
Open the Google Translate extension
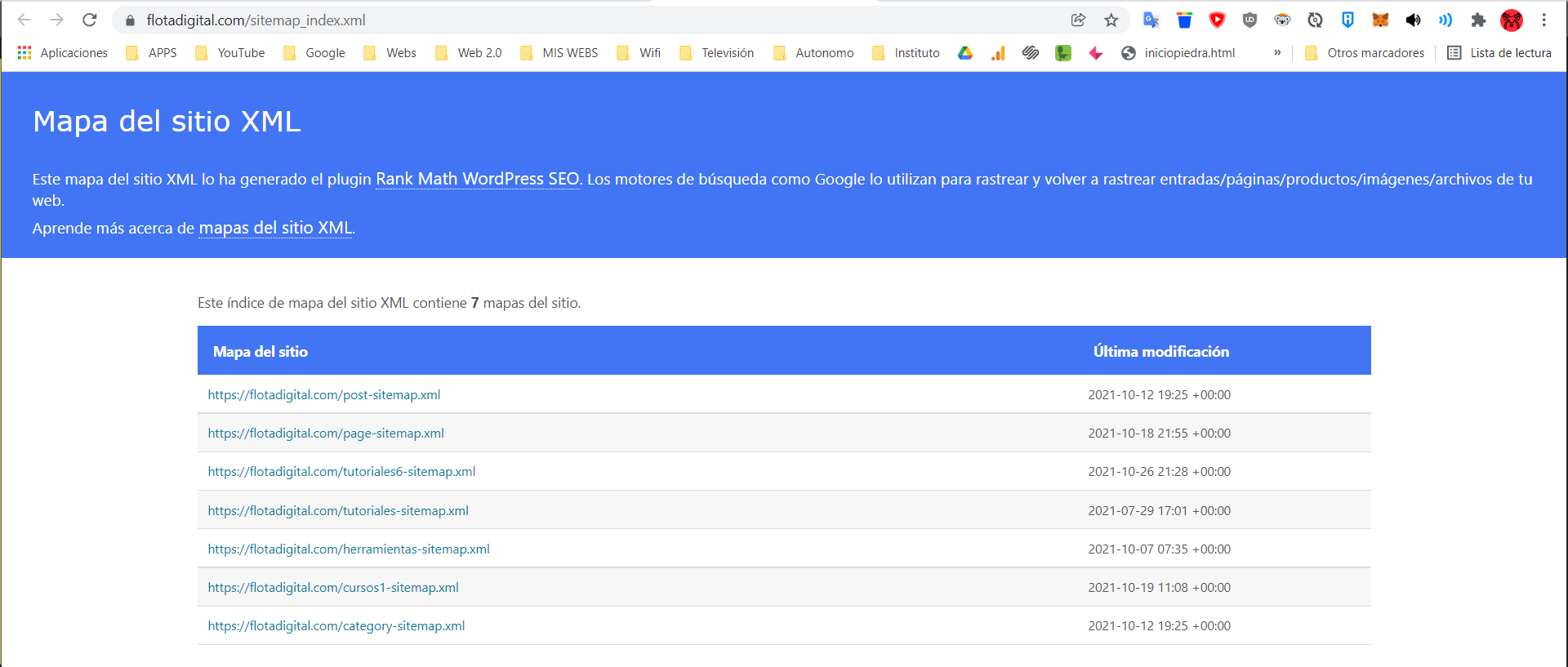1151,20
